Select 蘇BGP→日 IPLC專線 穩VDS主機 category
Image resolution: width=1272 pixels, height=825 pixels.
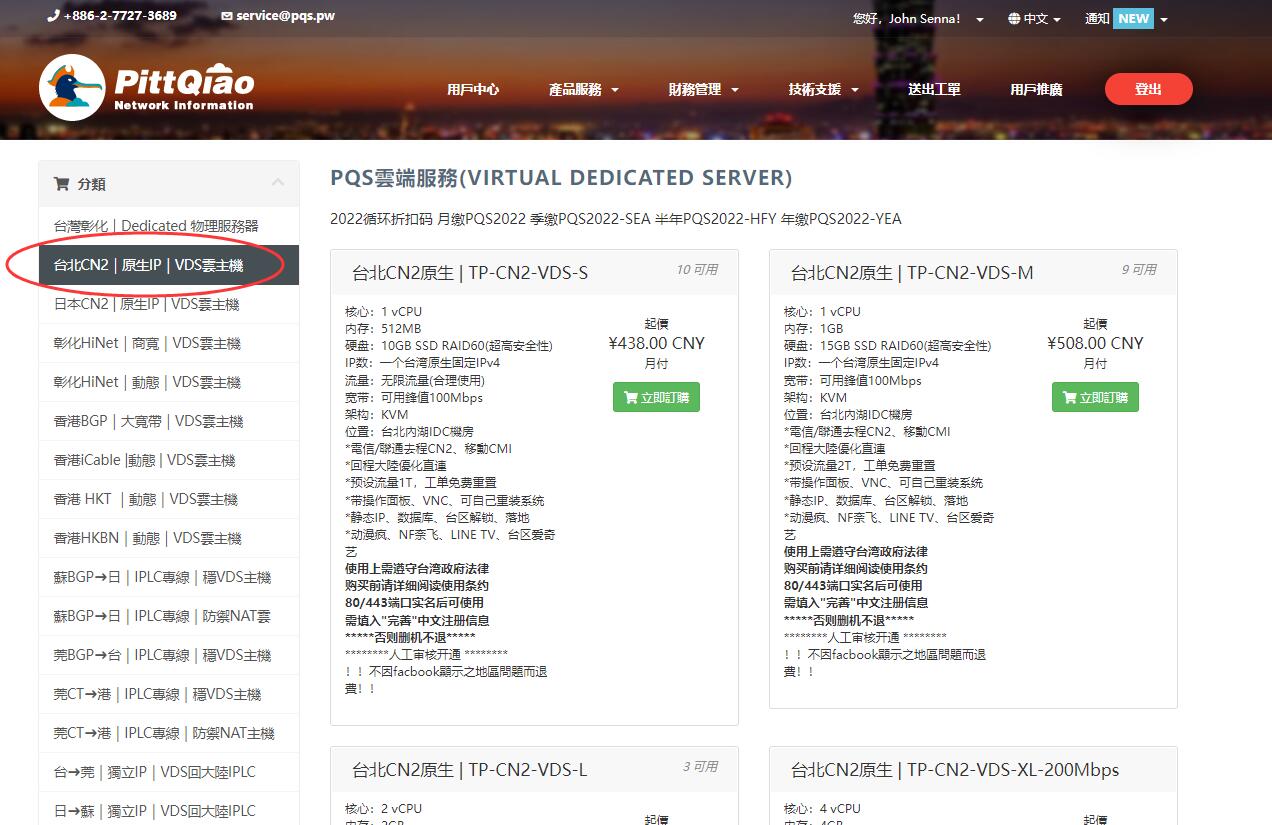coord(169,577)
